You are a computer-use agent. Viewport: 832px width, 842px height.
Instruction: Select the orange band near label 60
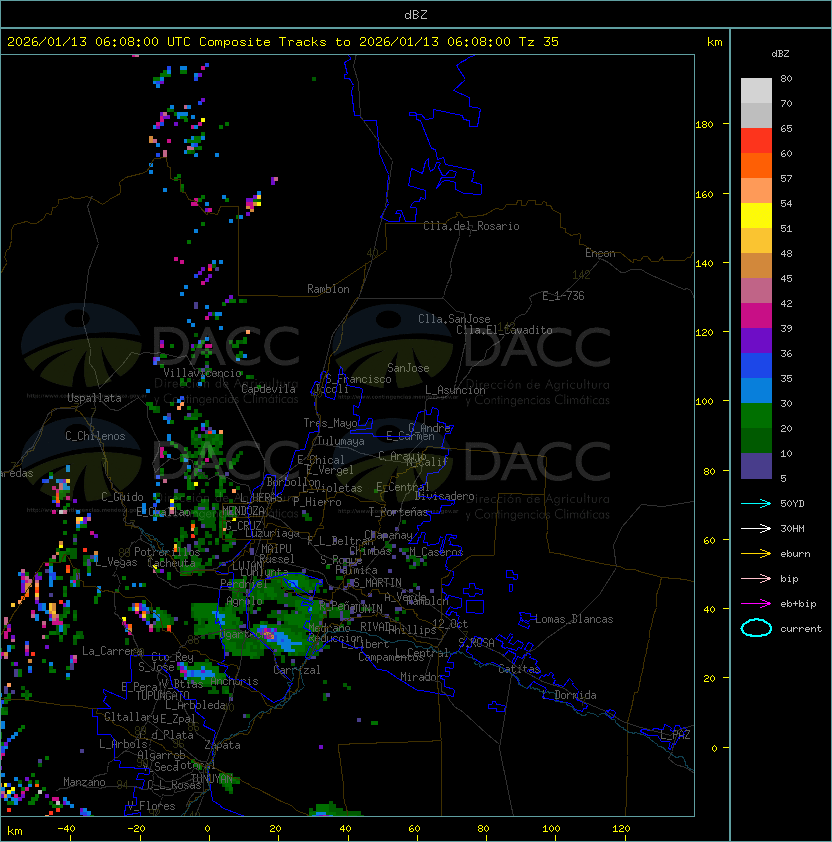pos(756,165)
